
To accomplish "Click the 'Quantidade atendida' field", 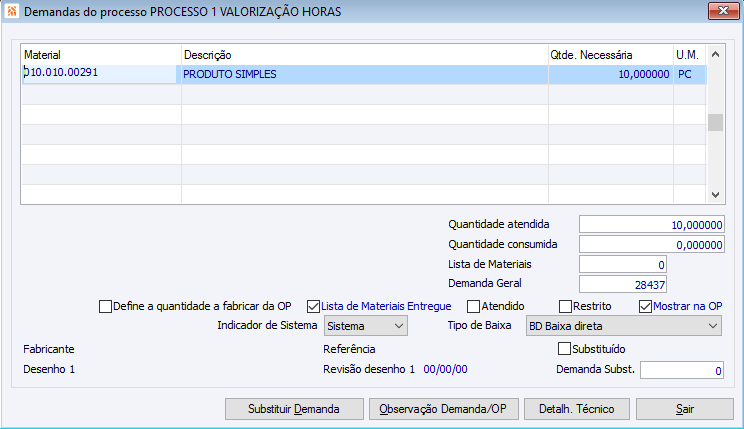I will tap(651, 224).
